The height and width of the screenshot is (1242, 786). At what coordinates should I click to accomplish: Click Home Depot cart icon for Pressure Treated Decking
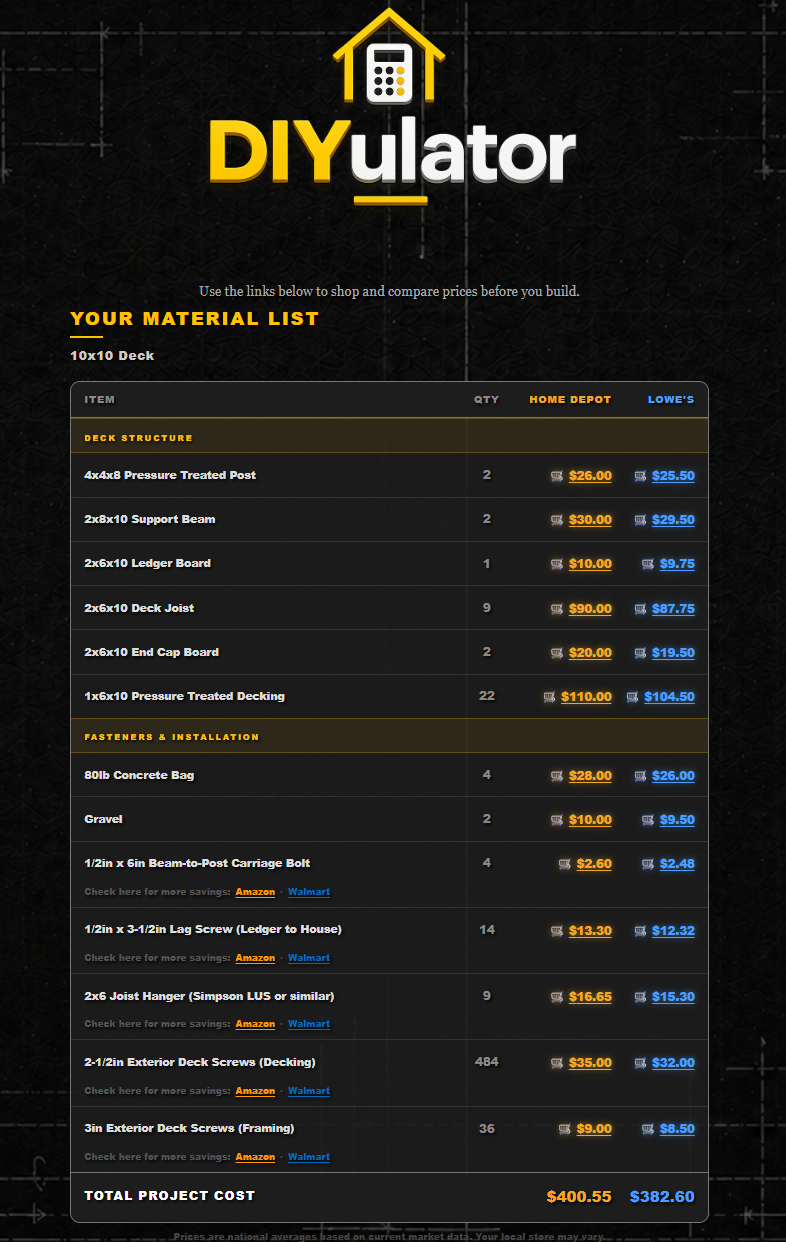coord(549,697)
